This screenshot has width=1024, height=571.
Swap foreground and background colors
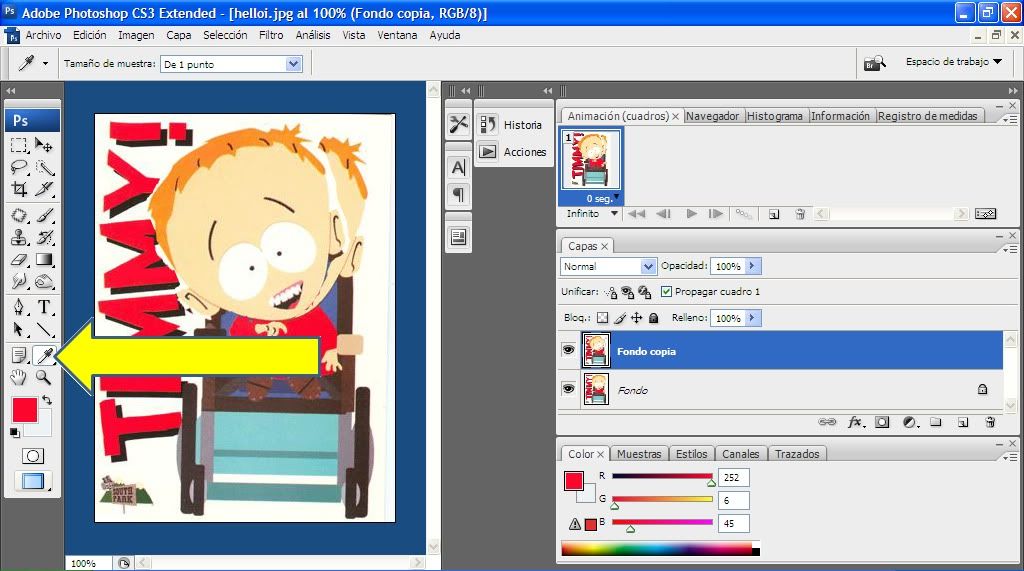(x=46, y=400)
